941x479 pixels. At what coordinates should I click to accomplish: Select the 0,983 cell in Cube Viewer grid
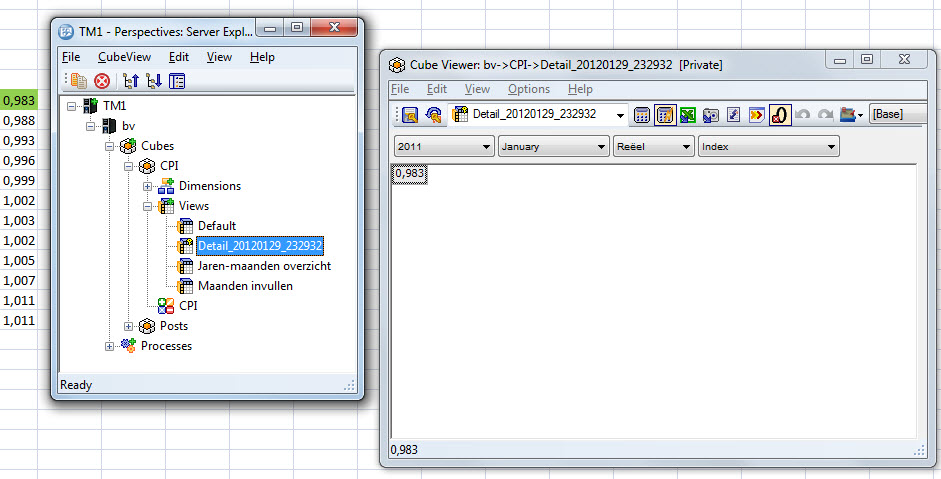pos(409,174)
